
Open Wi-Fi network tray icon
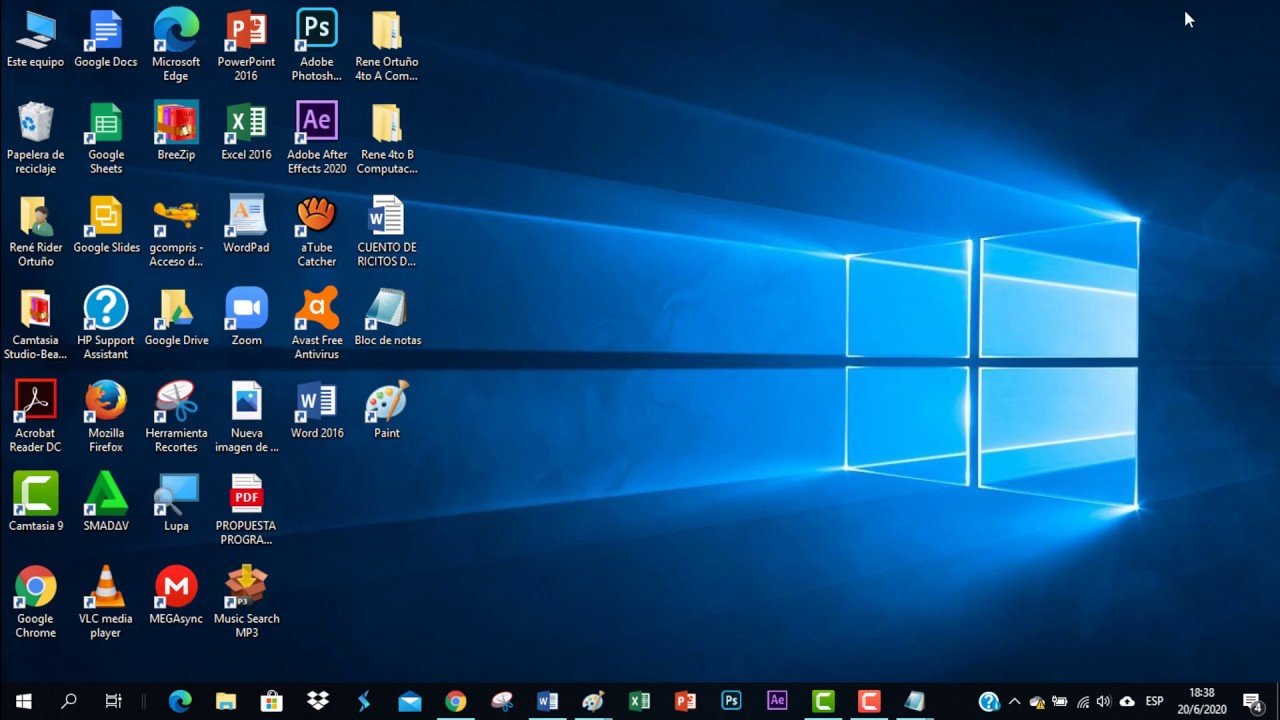pyautogui.click(x=1082, y=701)
